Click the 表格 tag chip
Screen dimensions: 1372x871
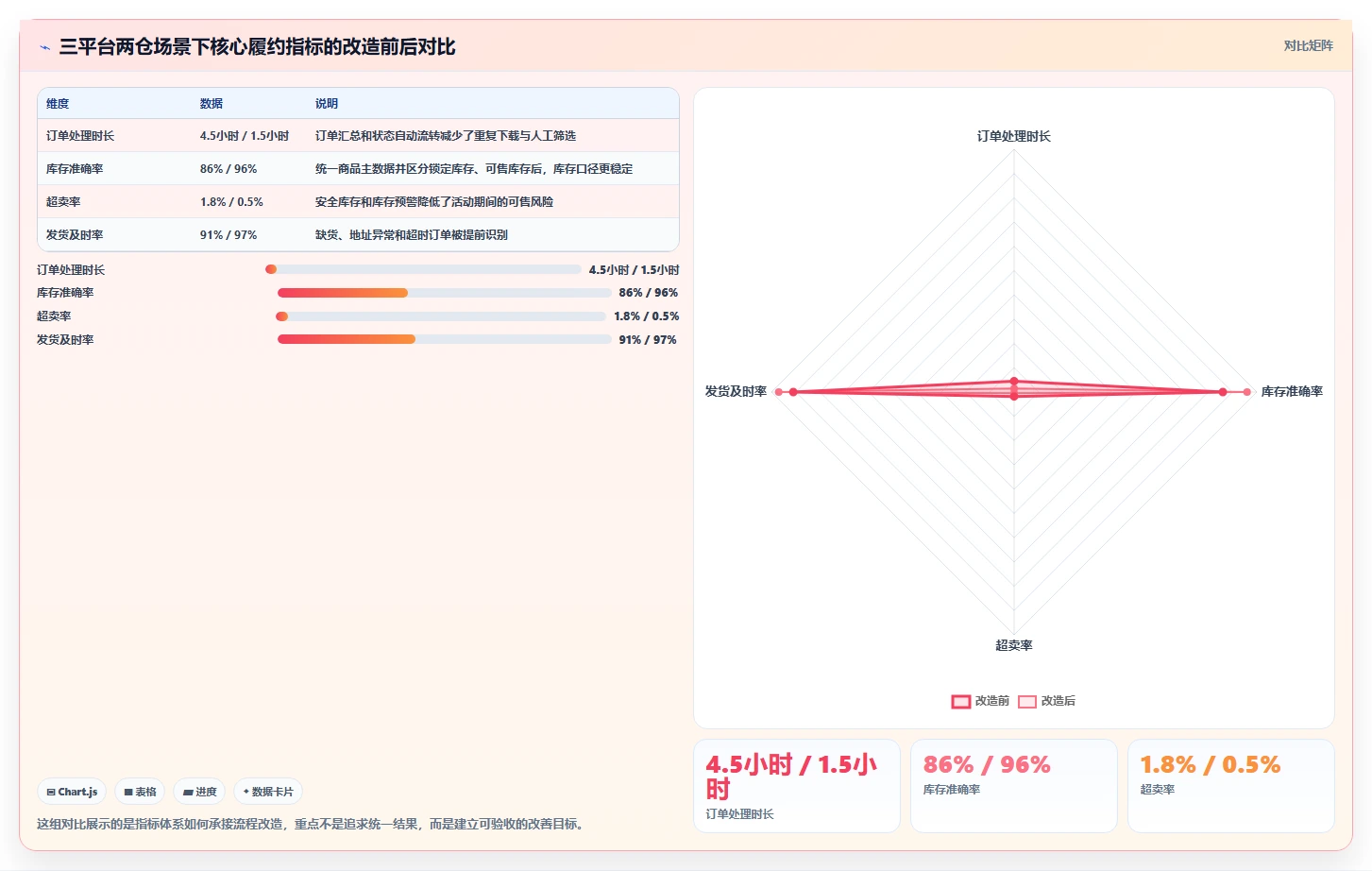(140, 792)
